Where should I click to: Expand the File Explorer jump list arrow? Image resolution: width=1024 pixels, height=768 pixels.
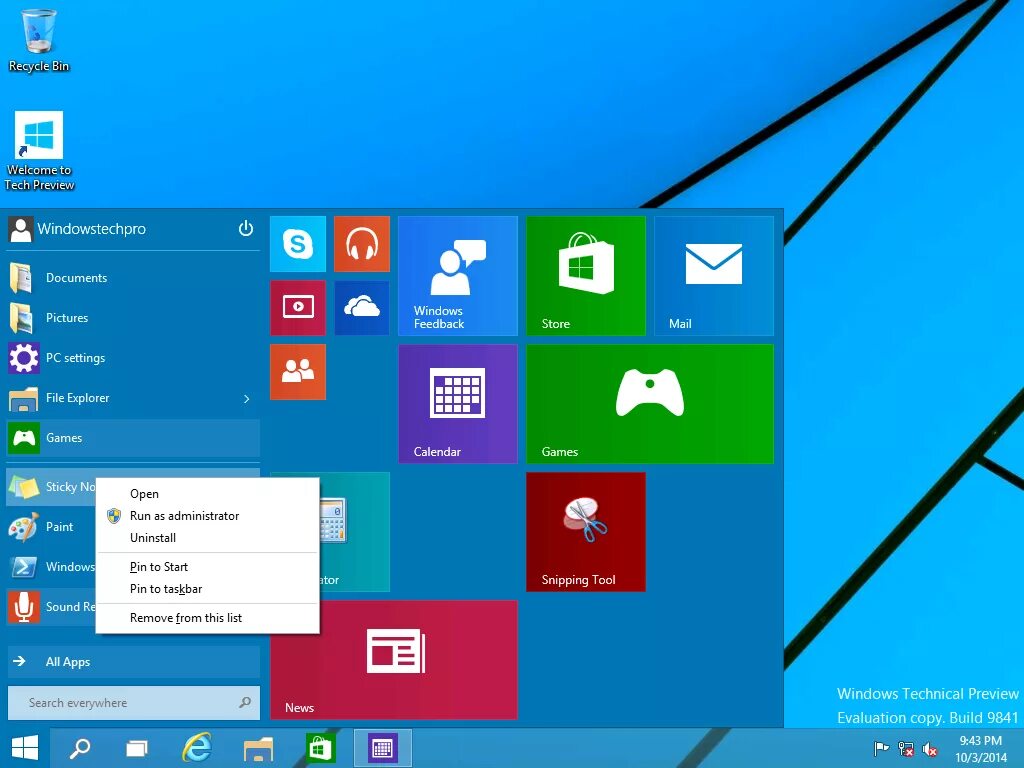coord(246,398)
